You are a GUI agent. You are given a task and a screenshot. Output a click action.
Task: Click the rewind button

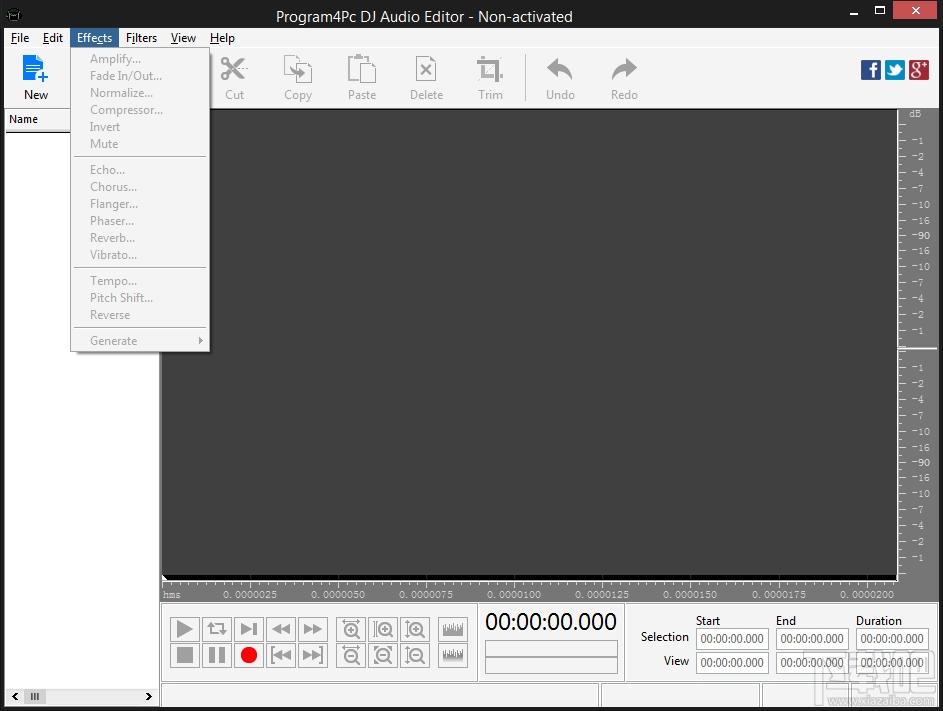pyautogui.click(x=281, y=629)
